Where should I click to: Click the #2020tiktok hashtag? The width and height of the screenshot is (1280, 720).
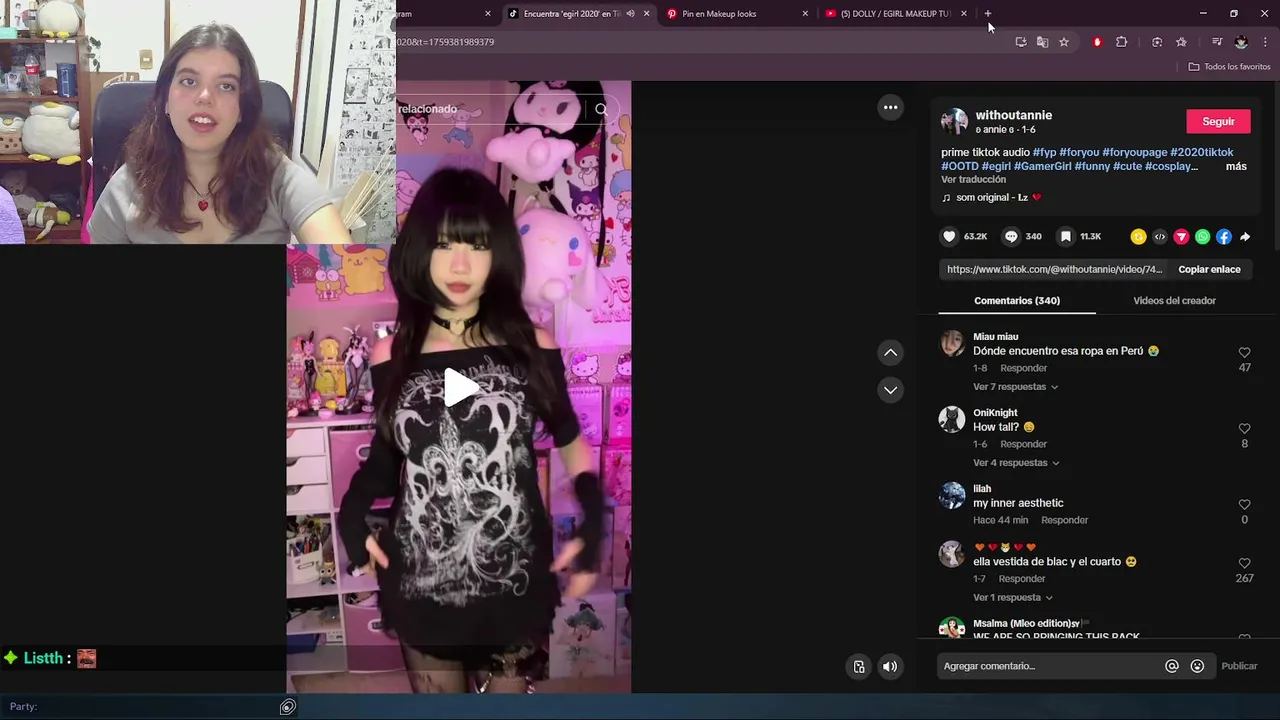(1201, 153)
